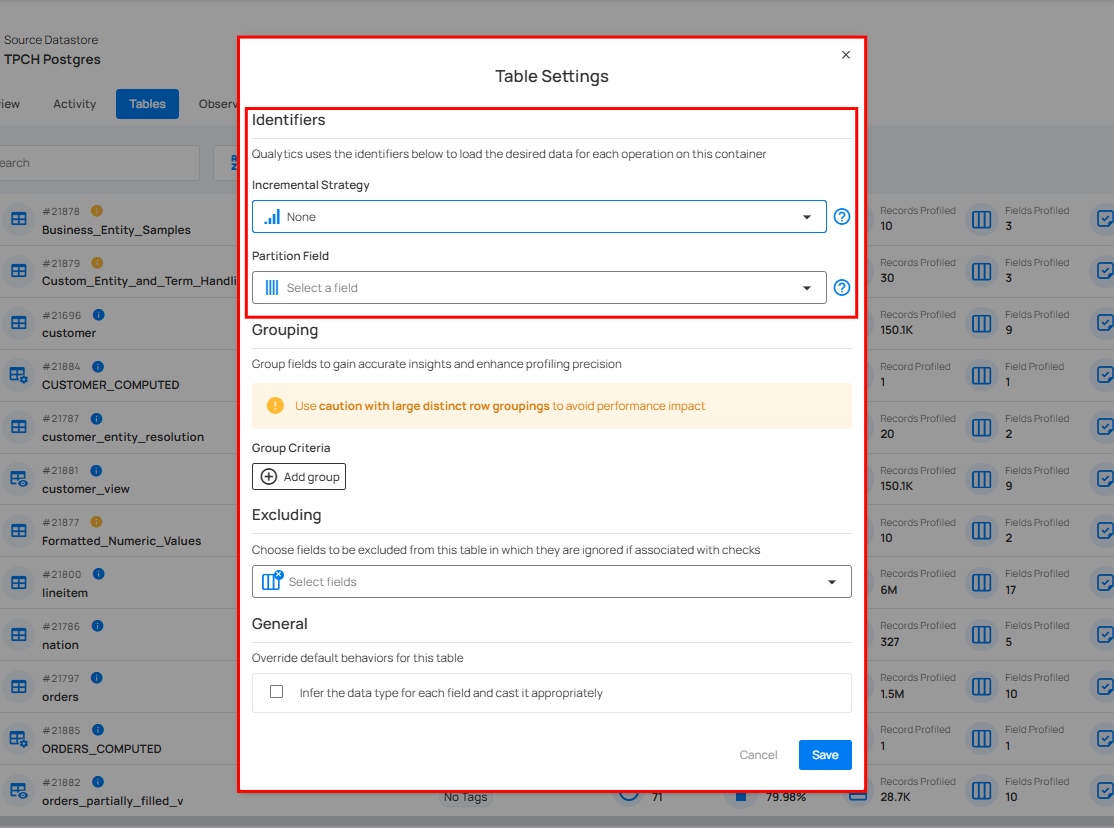The width and height of the screenshot is (1114, 828).
Task: Save the table settings
Action: 825,755
